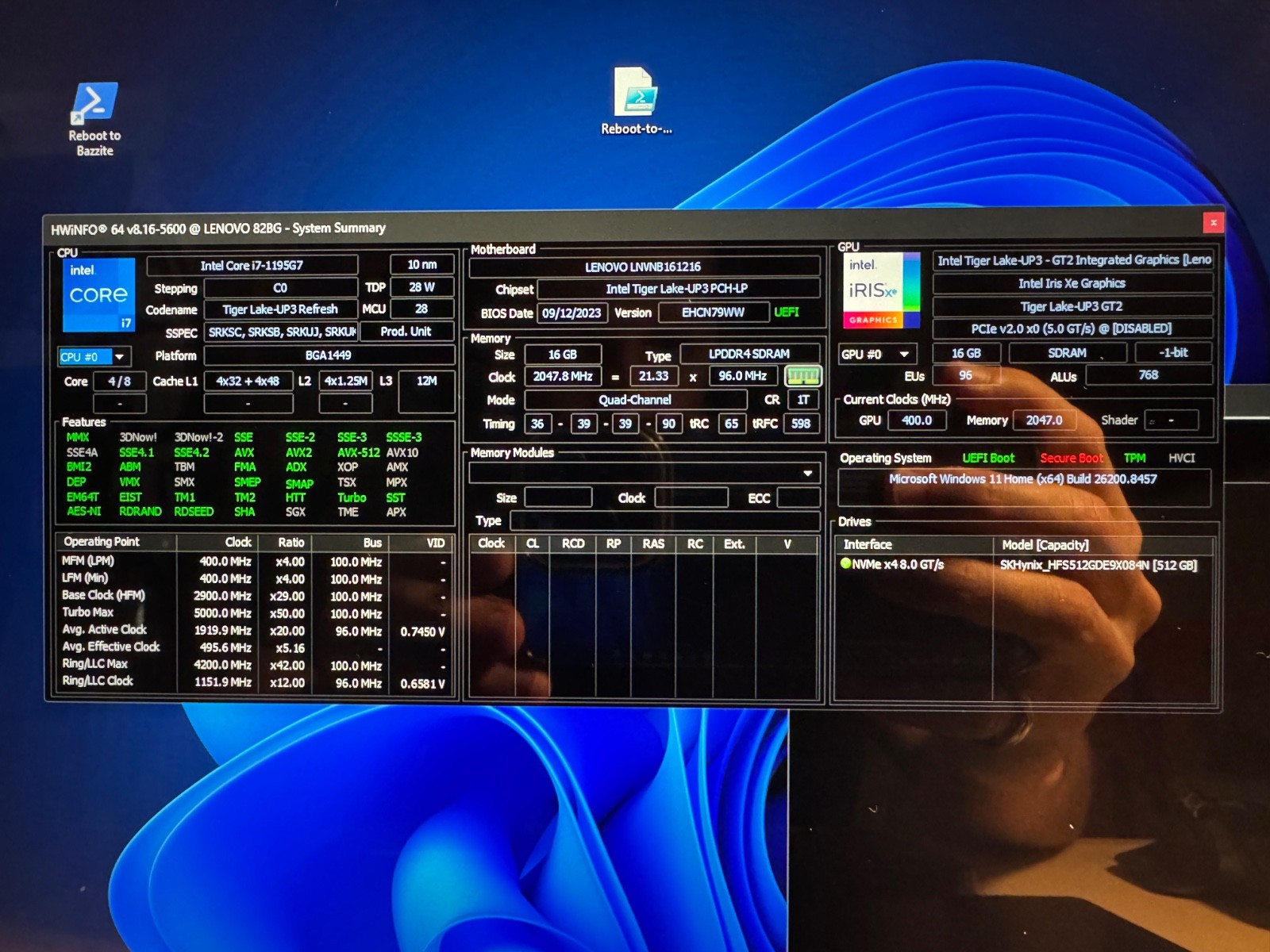This screenshot has width=1270, height=952.
Task: Click the green TPM status label
Action: pos(1134,458)
